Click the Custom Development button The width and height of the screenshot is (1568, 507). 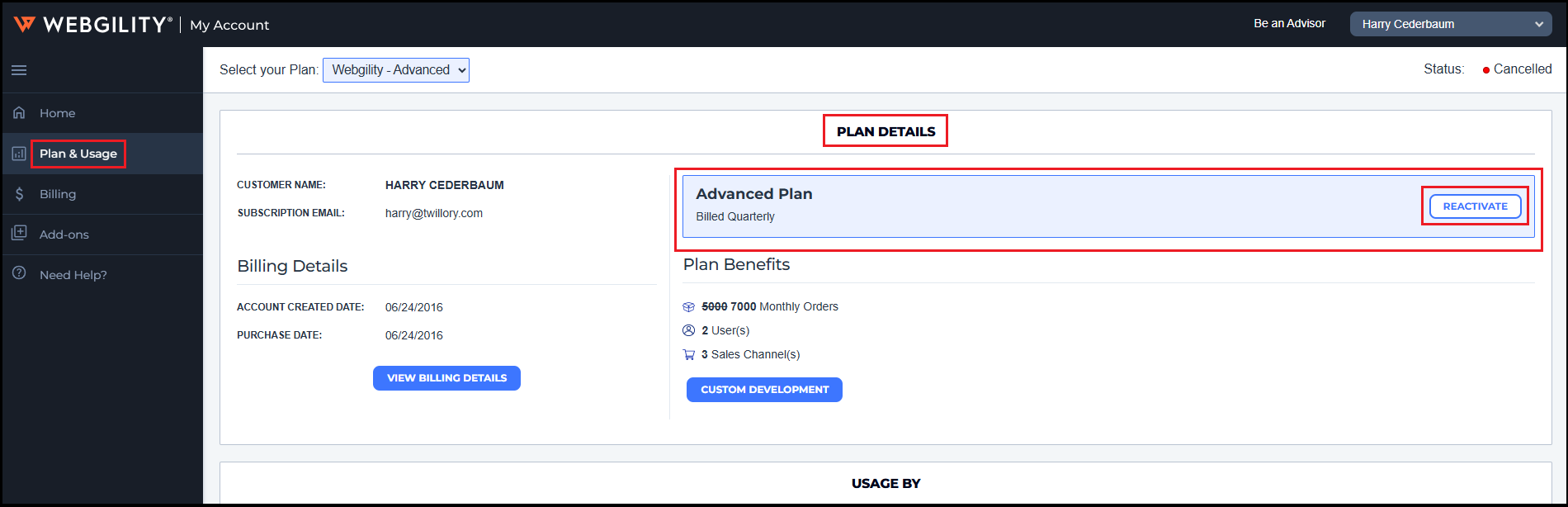pos(764,390)
